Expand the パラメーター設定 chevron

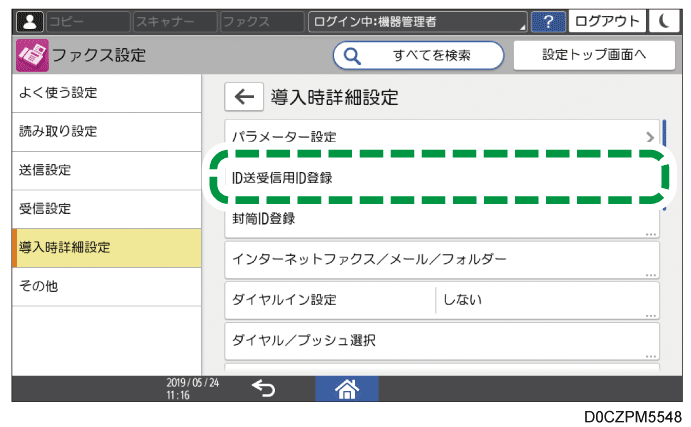pos(650,137)
